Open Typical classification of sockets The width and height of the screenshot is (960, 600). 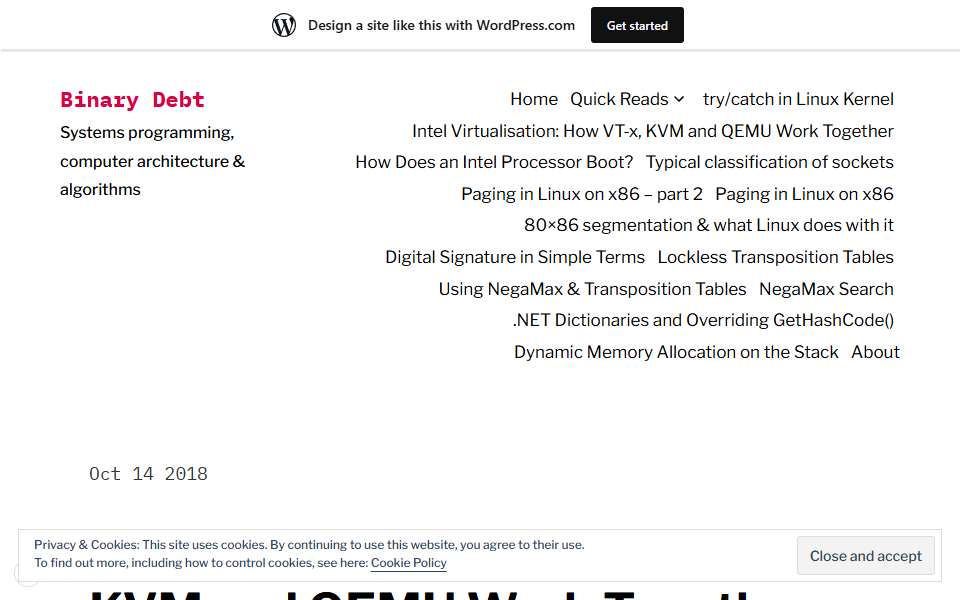click(x=770, y=162)
